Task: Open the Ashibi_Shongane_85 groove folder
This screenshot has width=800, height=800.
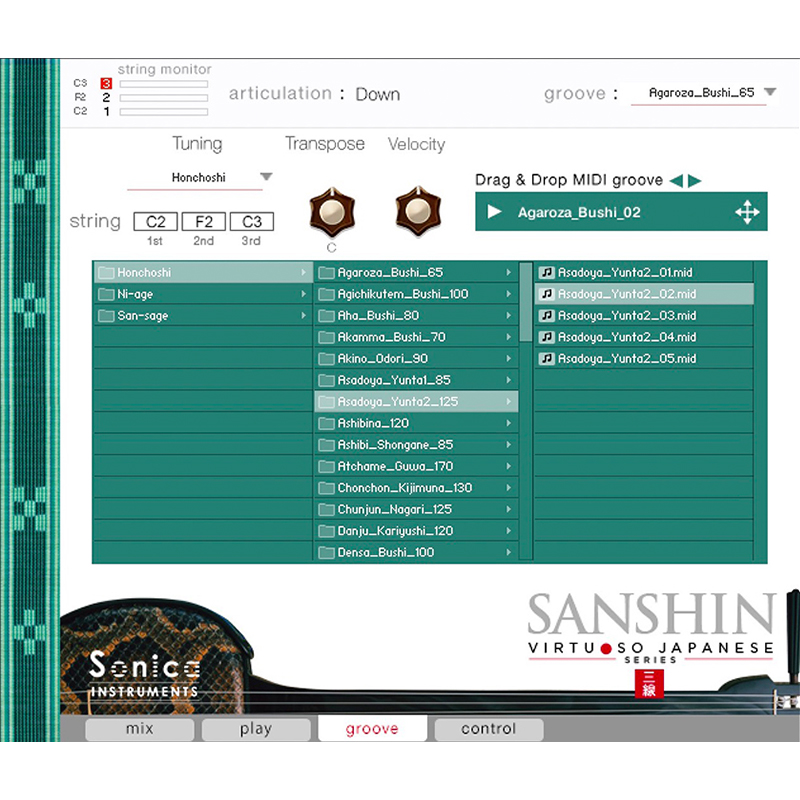Action: (x=416, y=444)
